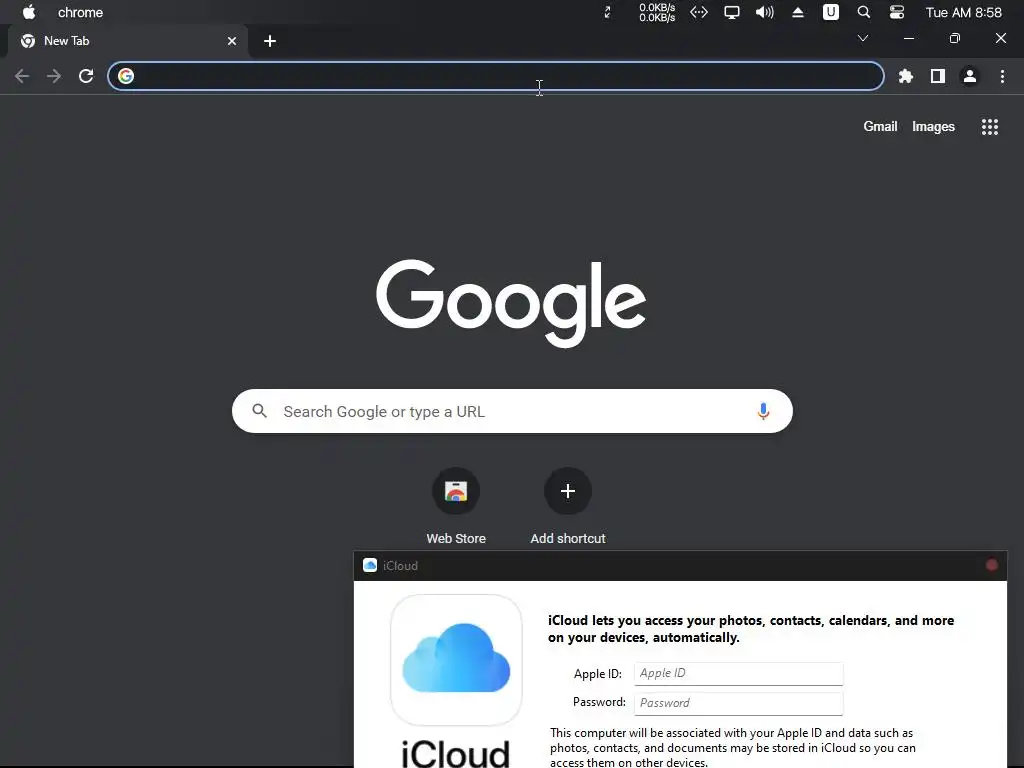1024x768 pixels.
Task: Close the iCloud window with red button
Action: tap(991, 566)
